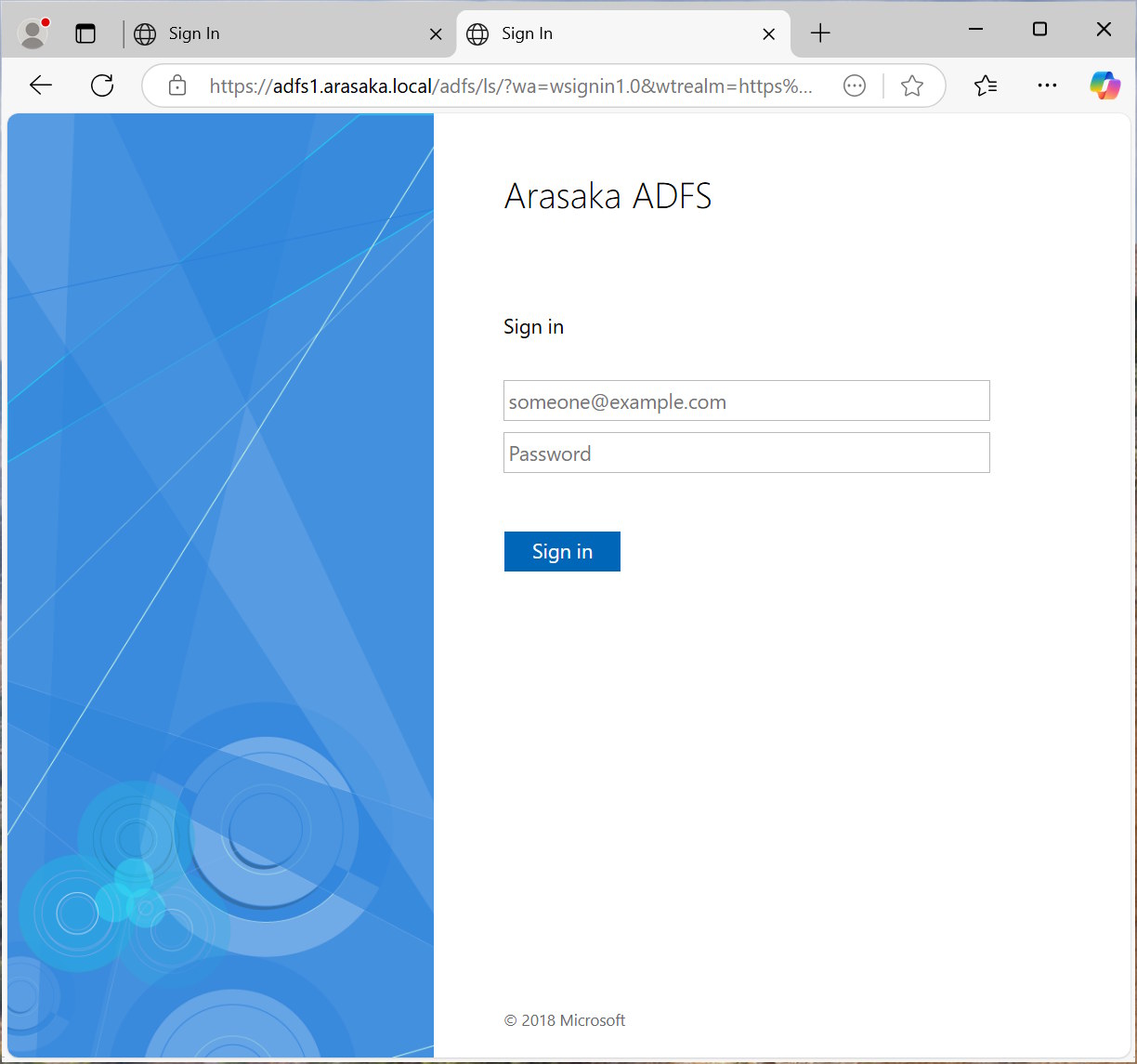Click the adfs1.arasaka.local address bar URL
Image resolution: width=1137 pixels, height=1064 pixels.
pos(511,86)
